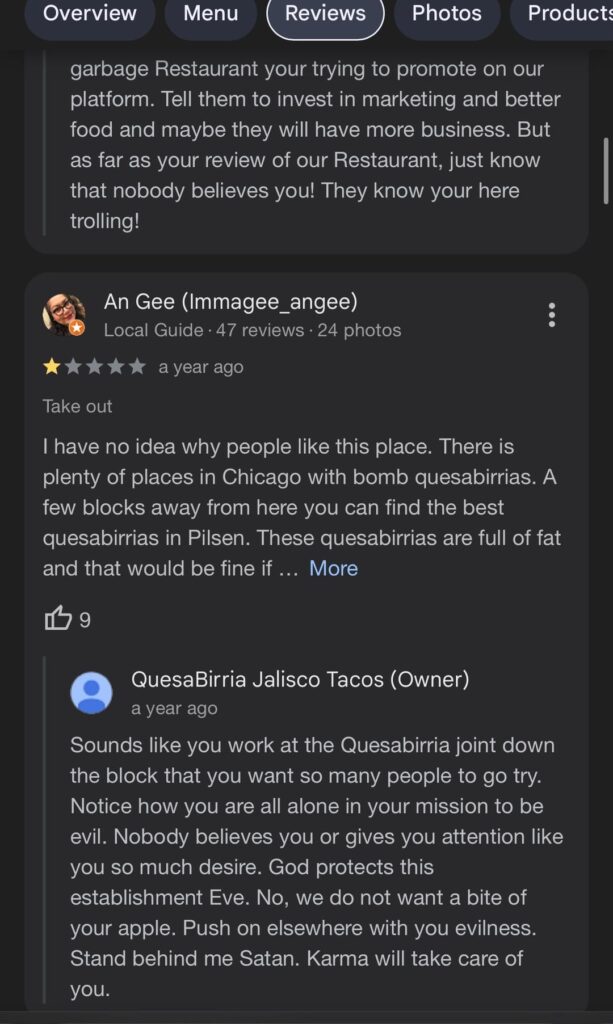
Task: Switch to the Photos tab
Action: coord(447,15)
